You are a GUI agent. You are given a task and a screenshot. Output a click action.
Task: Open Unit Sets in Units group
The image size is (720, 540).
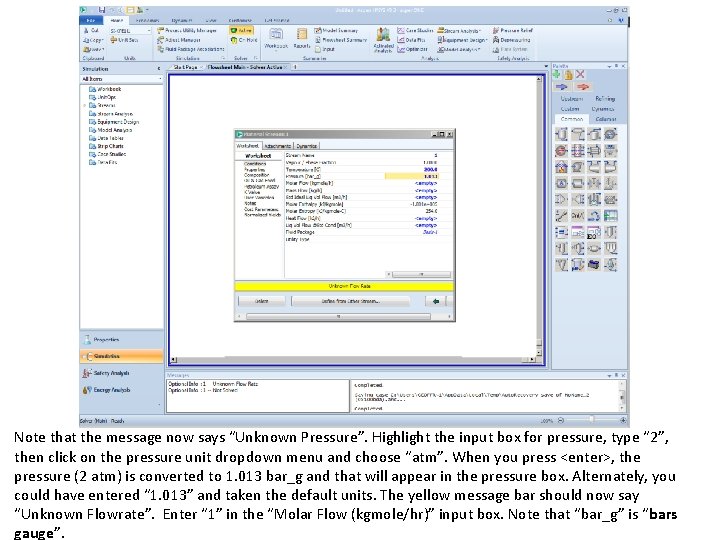point(124,40)
